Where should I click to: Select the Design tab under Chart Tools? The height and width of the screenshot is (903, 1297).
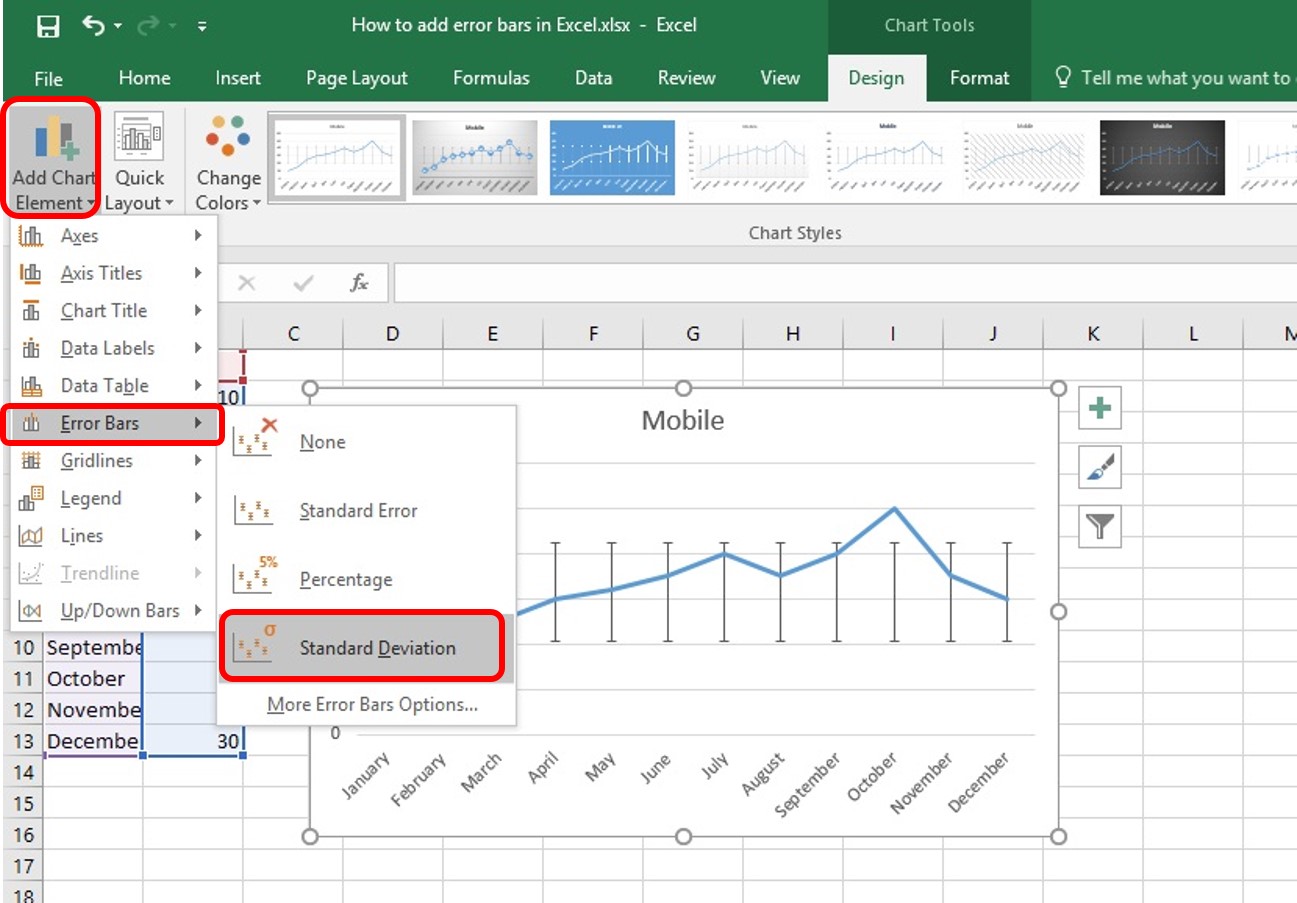click(x=876, y=78)
